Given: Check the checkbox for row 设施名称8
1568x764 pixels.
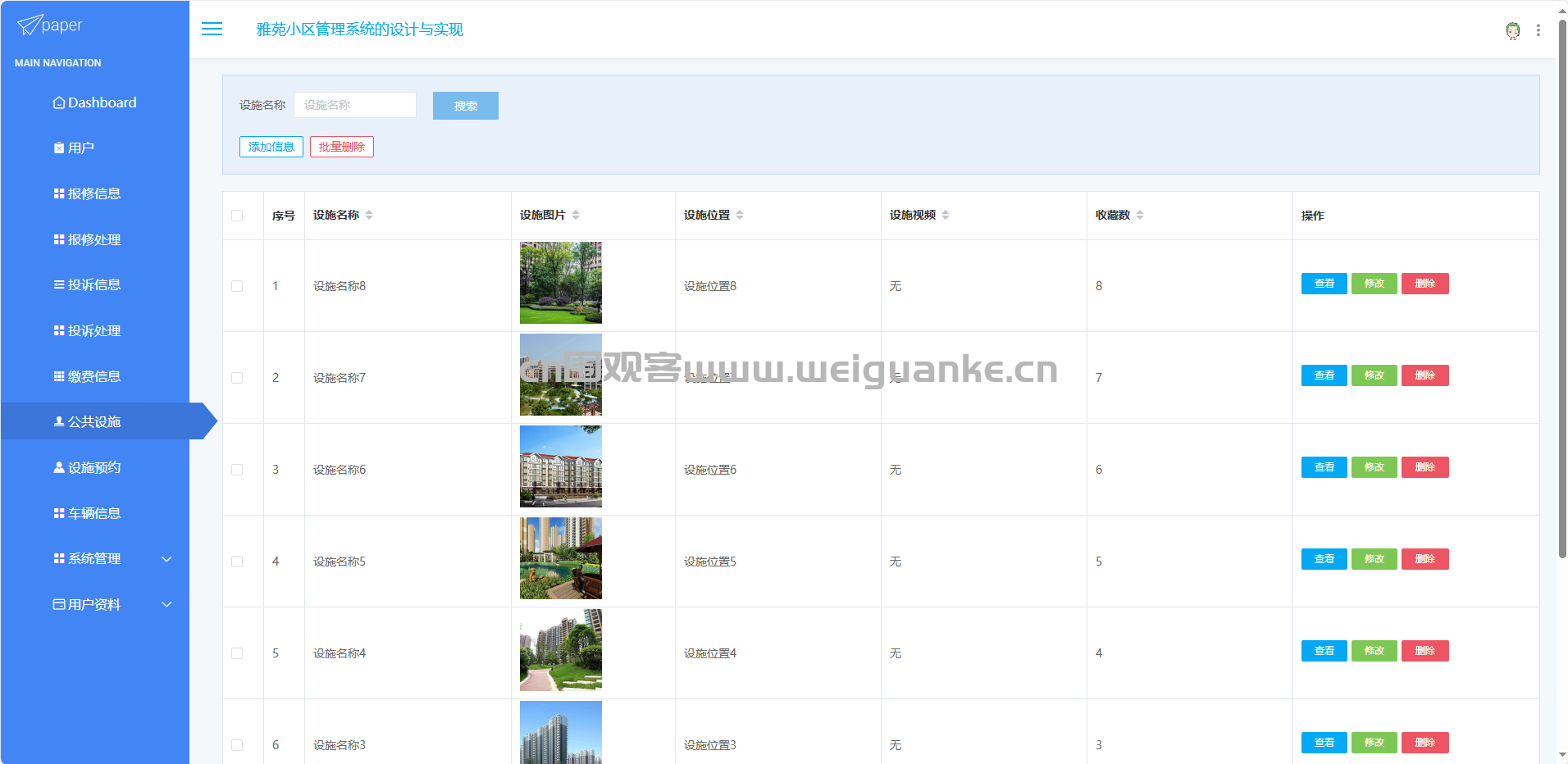Looking at the screenshot, I should coord(237,286).
